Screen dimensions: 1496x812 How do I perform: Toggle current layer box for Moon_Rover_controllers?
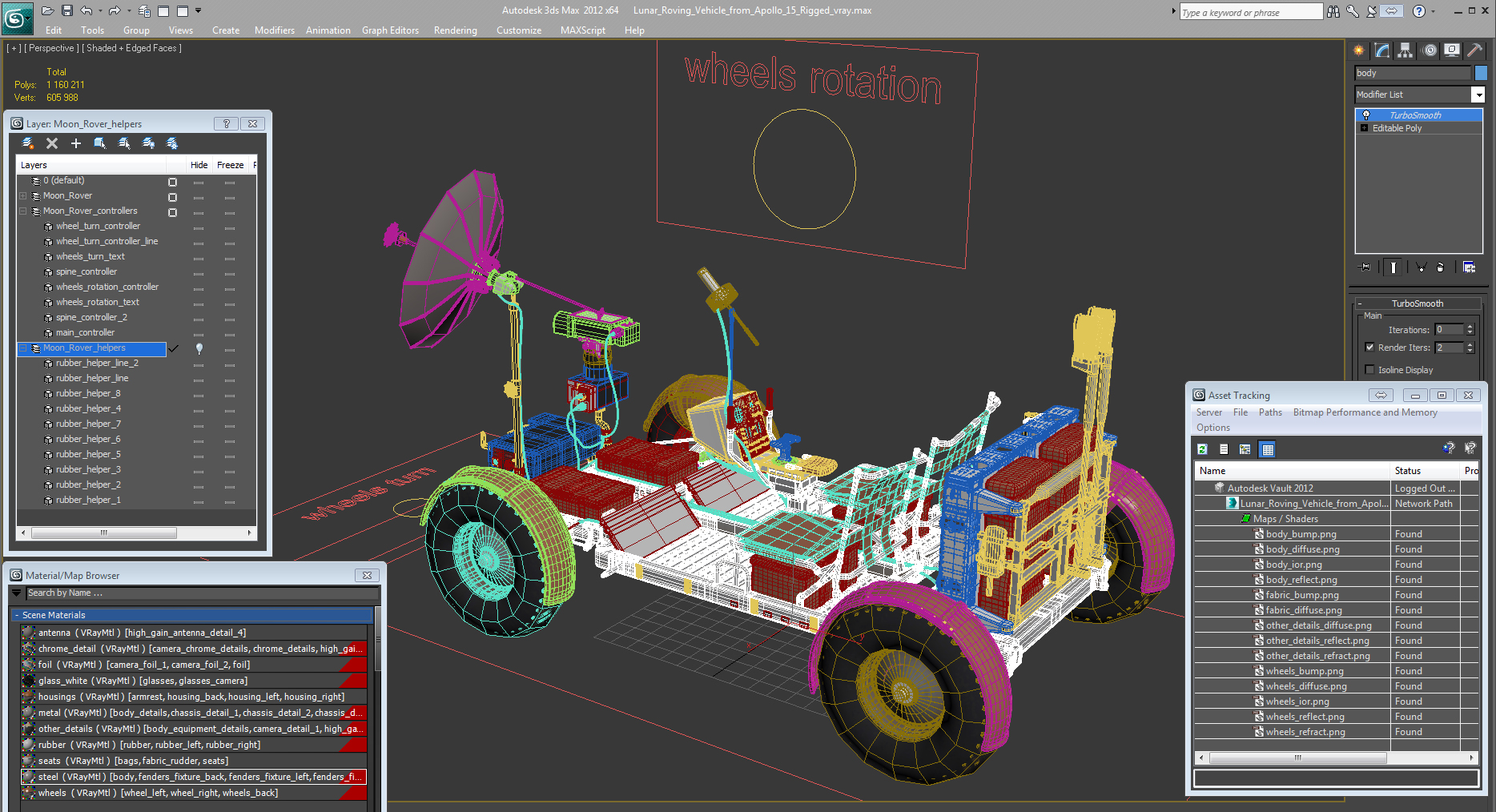tap(172, 212)
